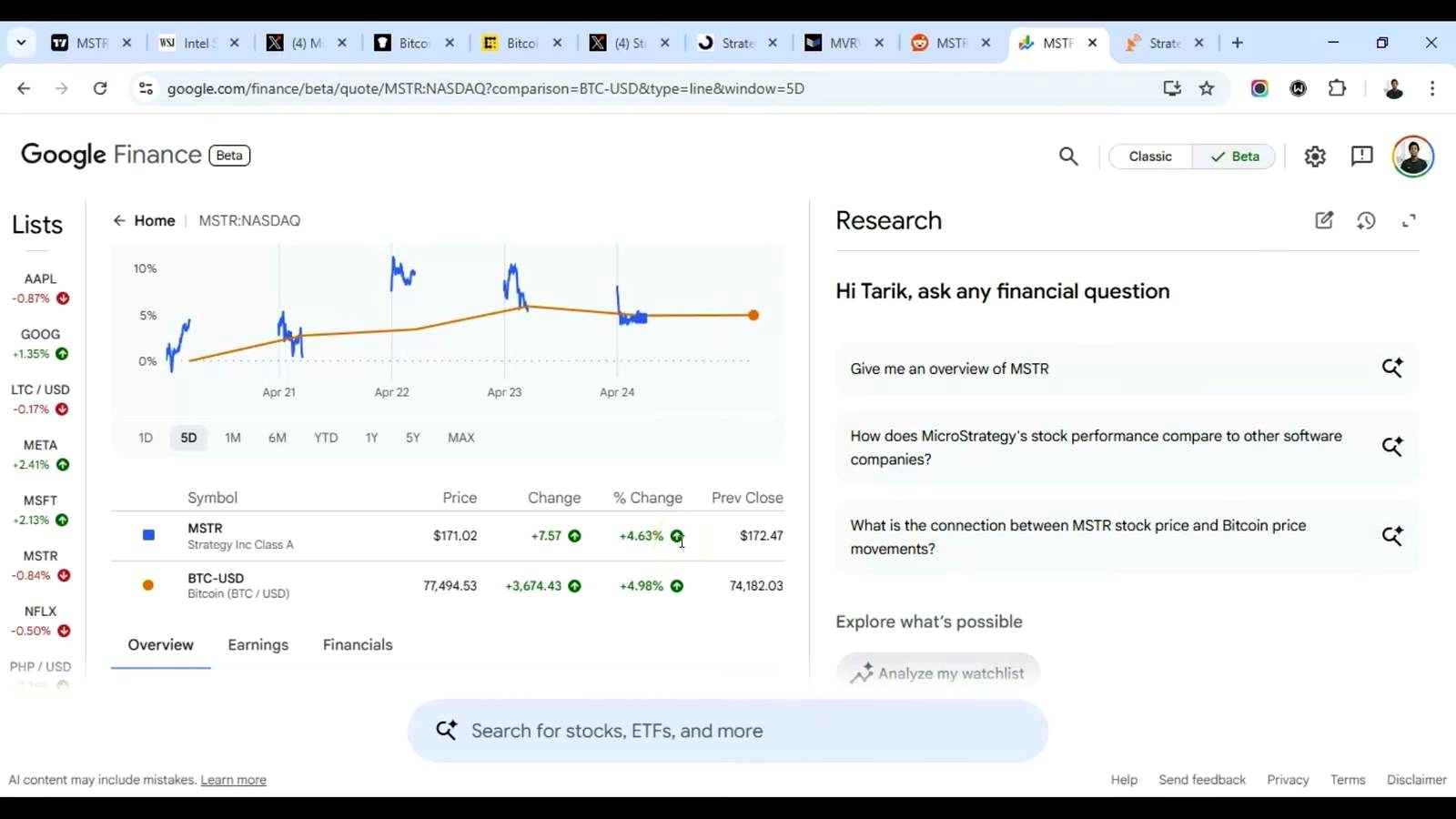This screenshot has height=819, width=1456.
Task: Close the MVRV browser tab
Action: (x=879, y=43)
